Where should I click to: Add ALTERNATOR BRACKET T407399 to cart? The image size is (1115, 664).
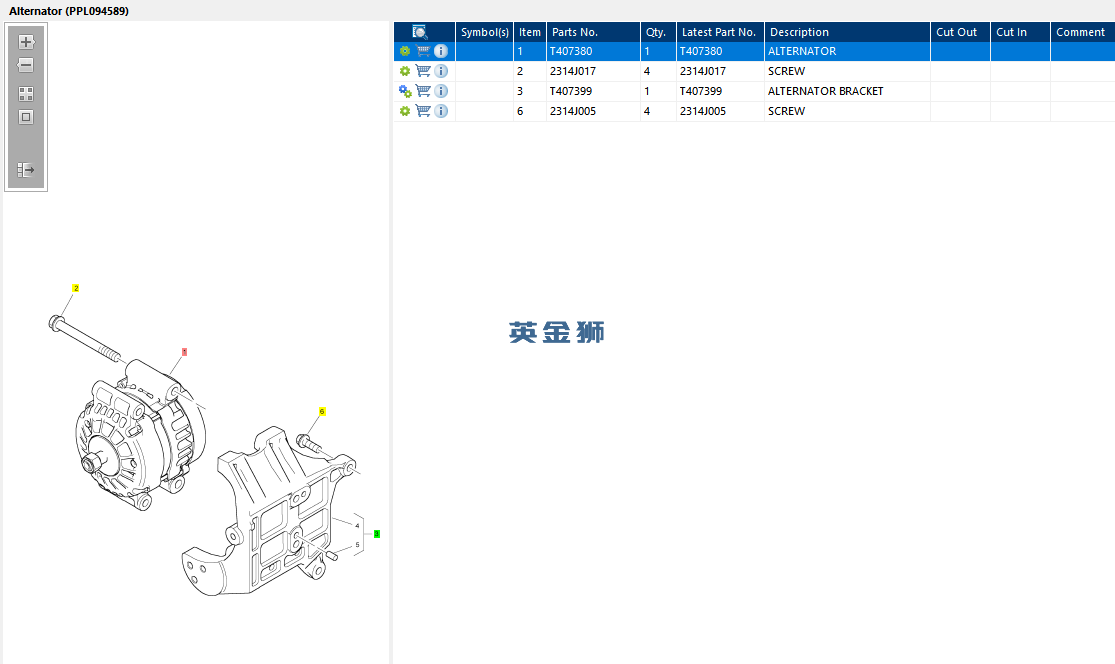[423, 91]
